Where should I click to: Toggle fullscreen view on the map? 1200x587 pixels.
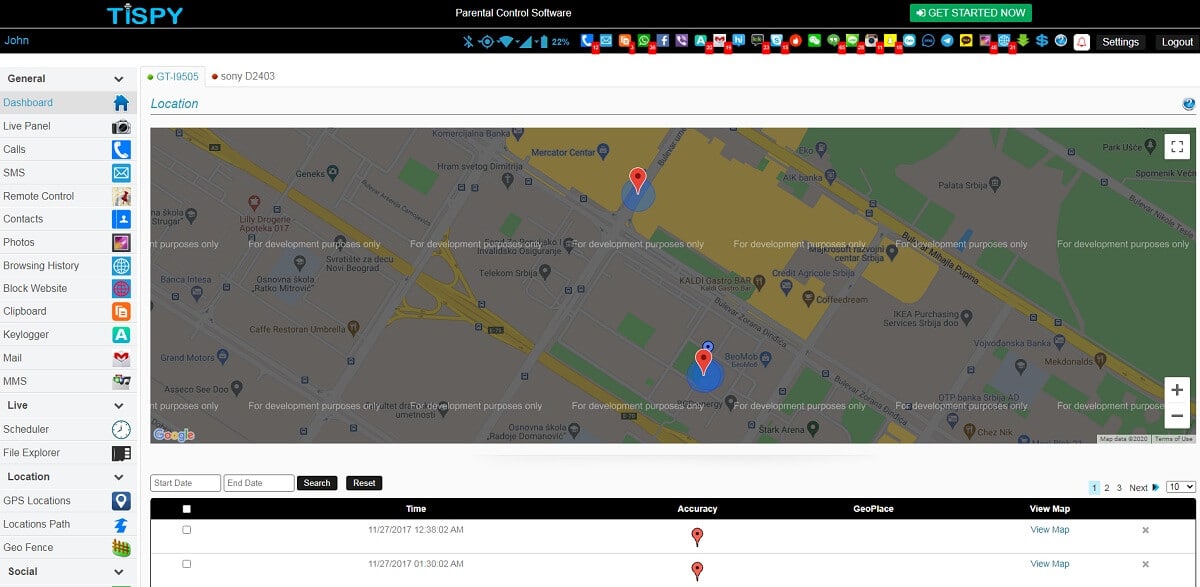coord(1177,146)
